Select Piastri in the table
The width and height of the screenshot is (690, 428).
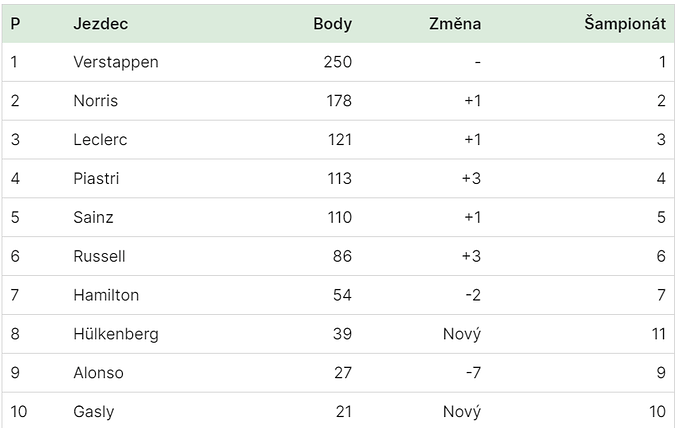click(96, 179)
